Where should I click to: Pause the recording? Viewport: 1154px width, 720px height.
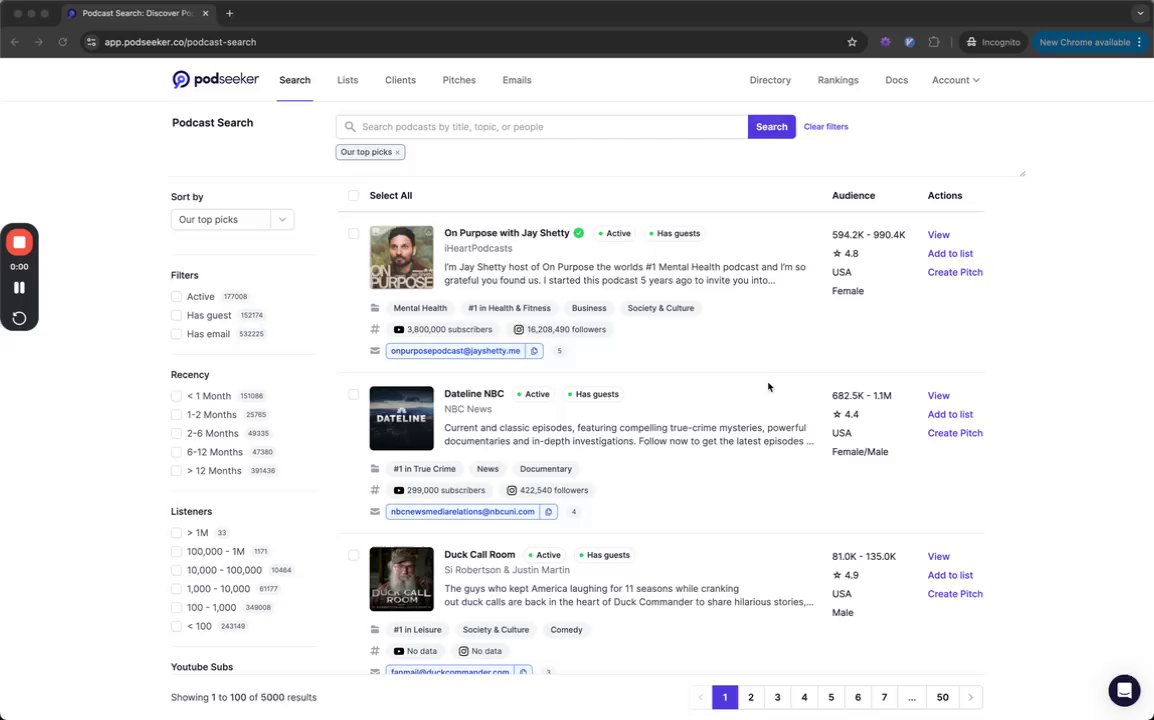pyautogui.click(x=19, y=288)
